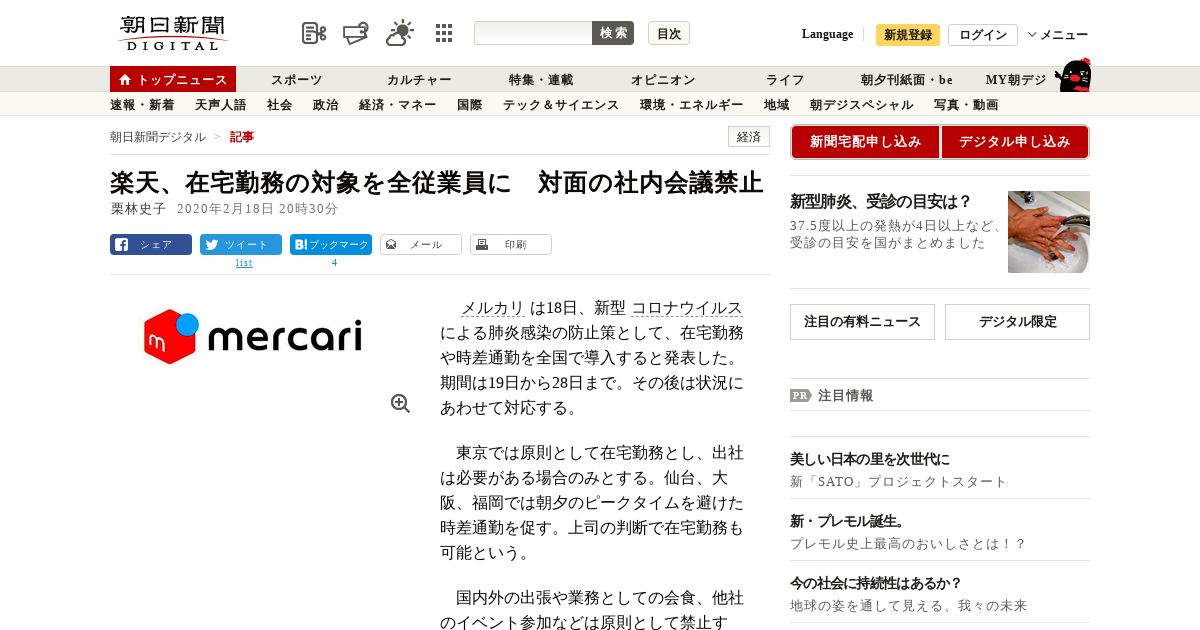Click 朝日新聞デジタル breadcrumb link
Viewport: 1200px width, 630px height.
158,137
